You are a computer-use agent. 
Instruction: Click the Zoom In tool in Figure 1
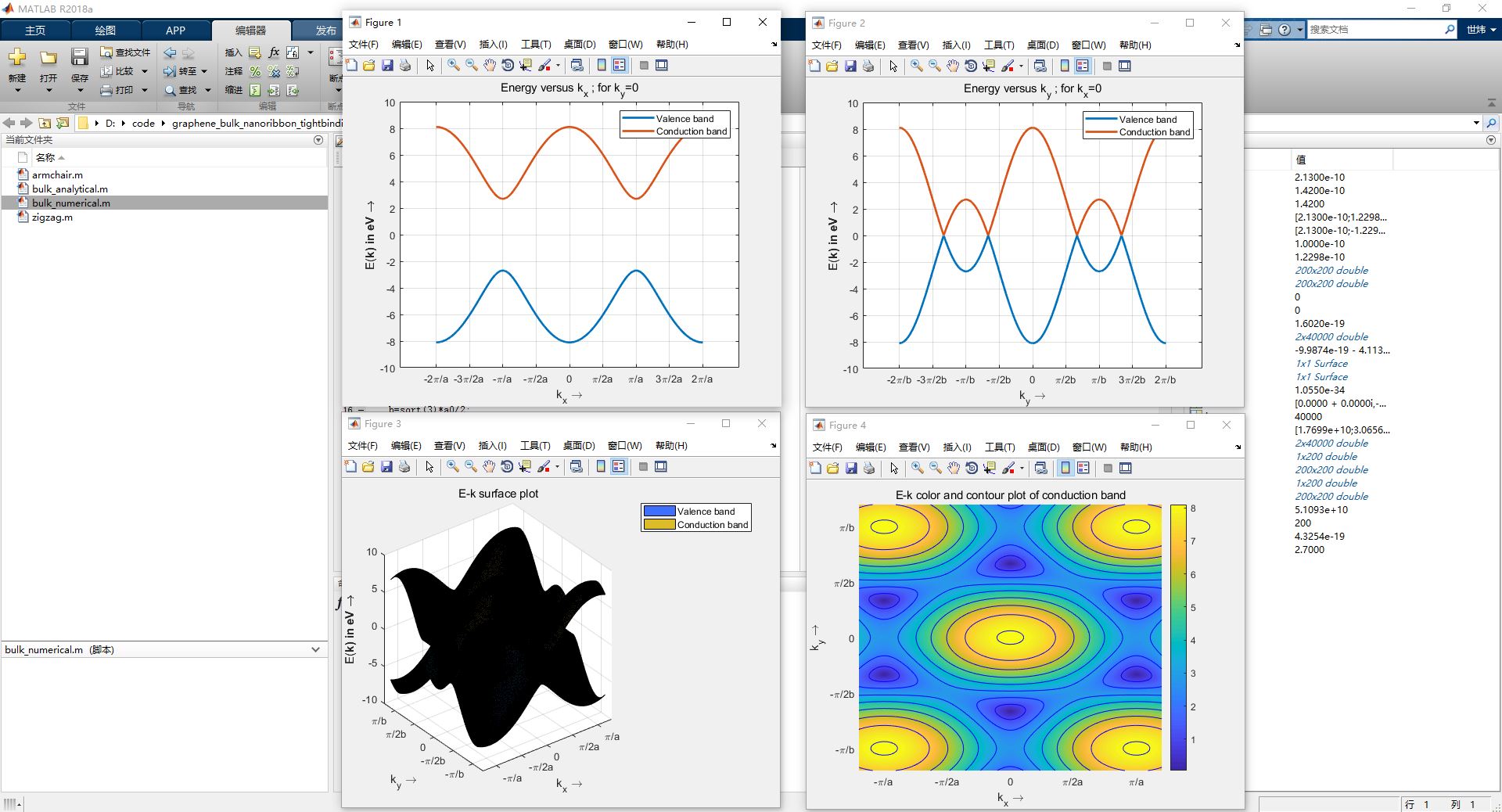pos(453,66)
